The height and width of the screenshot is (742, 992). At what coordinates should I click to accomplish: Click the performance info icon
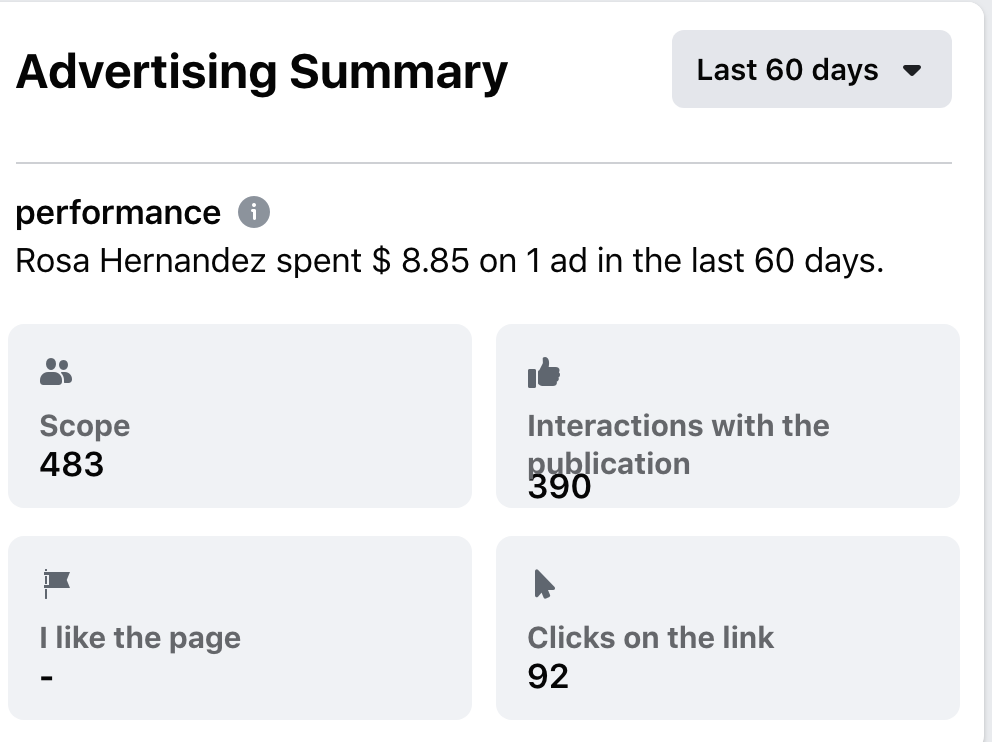(x=254, y=212)
